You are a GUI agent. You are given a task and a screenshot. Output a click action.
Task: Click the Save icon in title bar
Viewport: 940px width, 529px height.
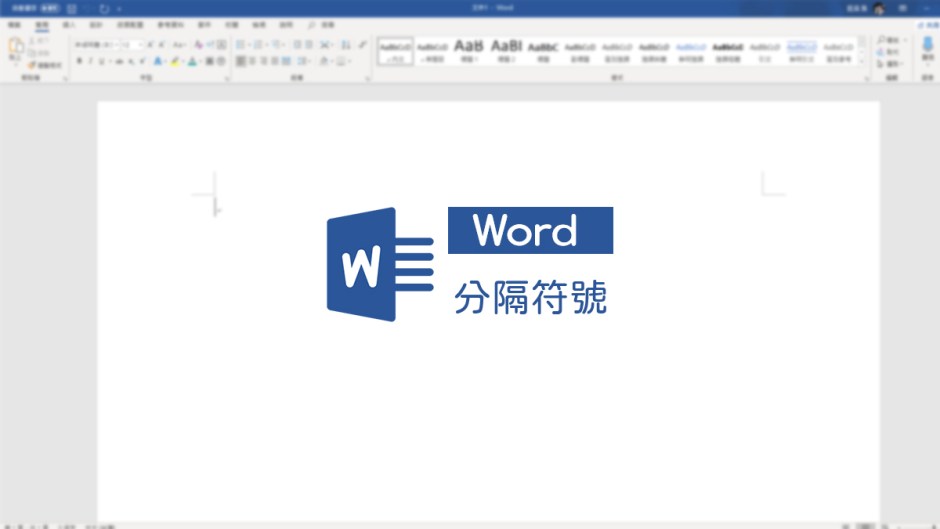point(71,8)
